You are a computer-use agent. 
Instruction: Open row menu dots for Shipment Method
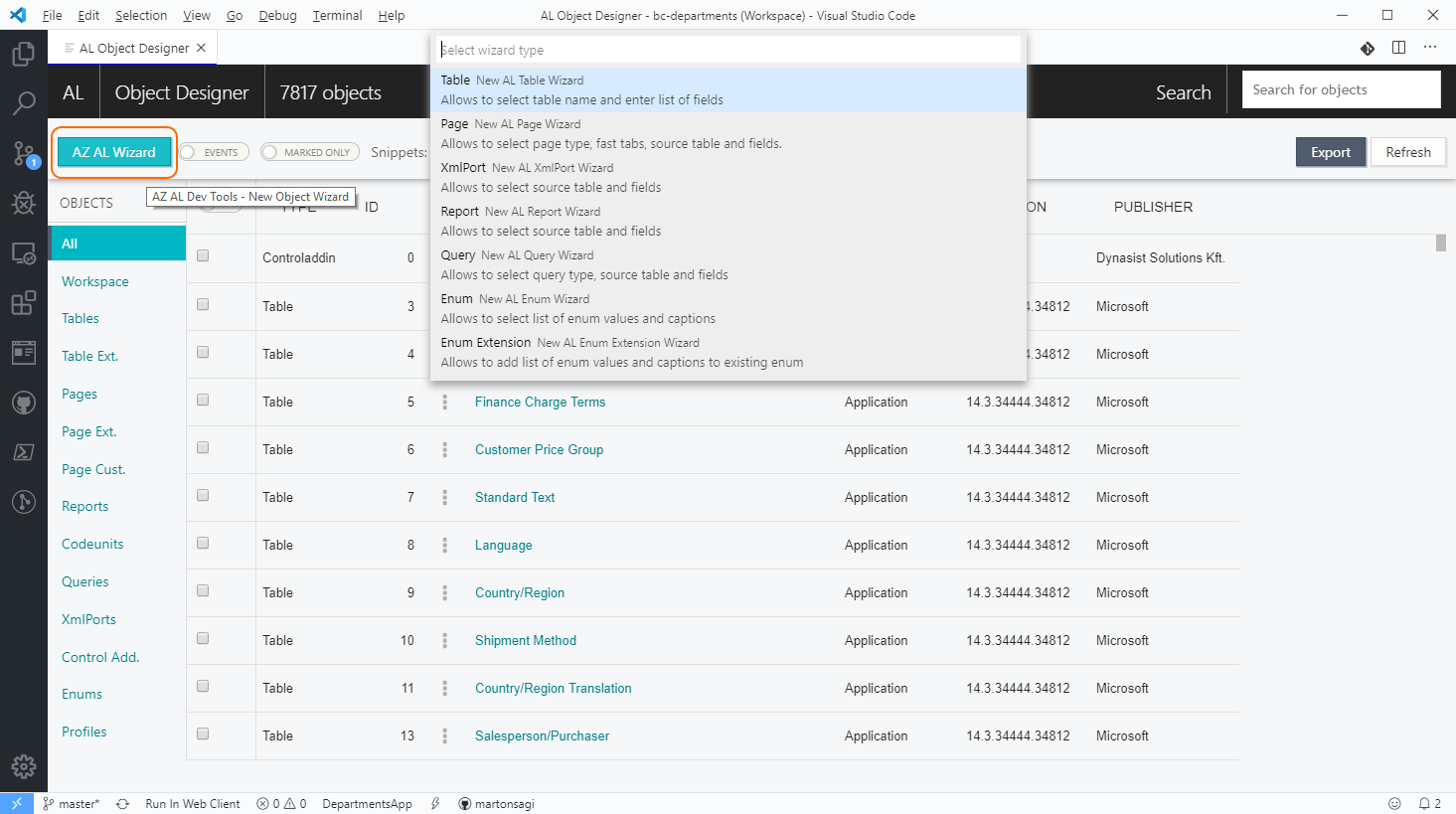[444, 640]
